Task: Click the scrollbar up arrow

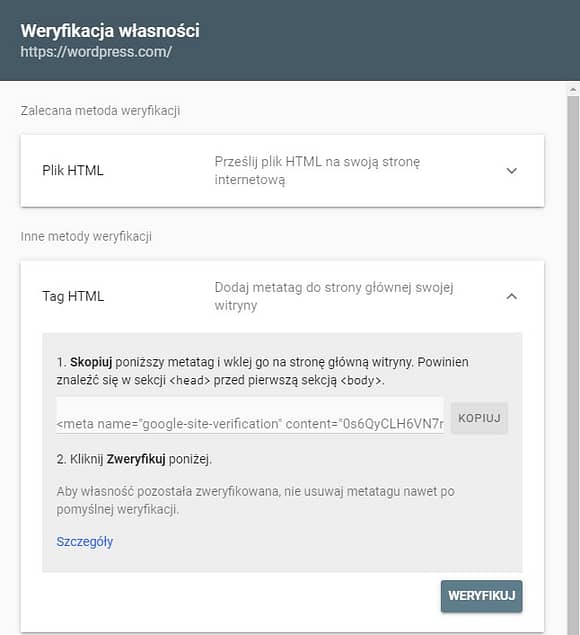Action: (x=573, y=89)
